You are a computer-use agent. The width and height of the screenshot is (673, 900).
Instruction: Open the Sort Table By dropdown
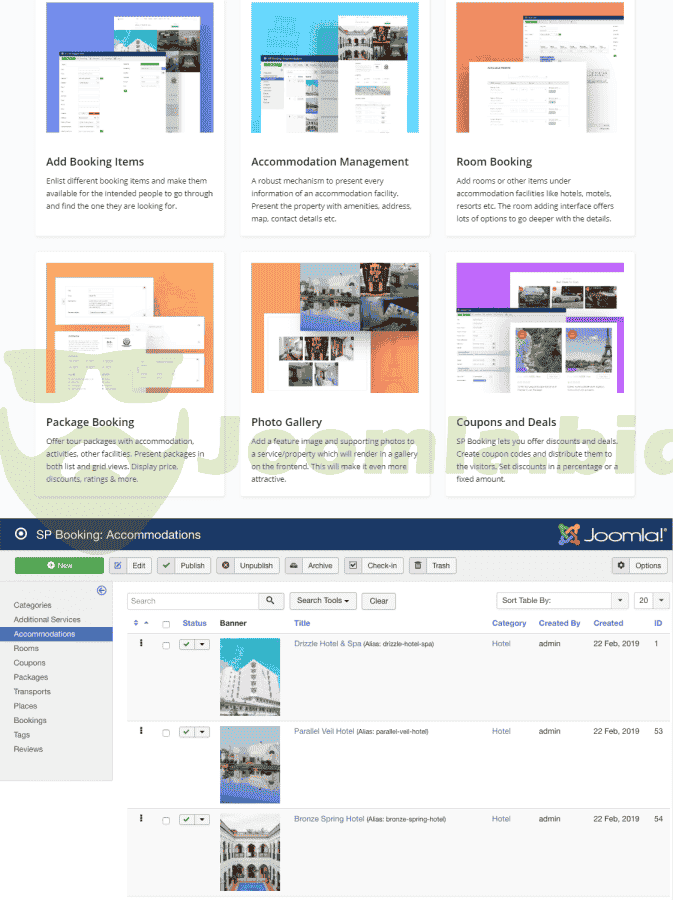coord(562,600)
